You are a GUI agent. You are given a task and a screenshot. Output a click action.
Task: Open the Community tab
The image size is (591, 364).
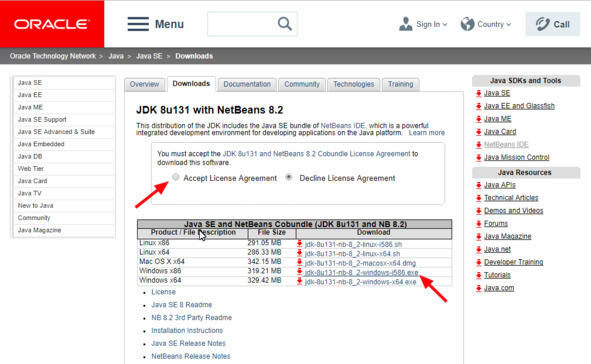pos(302,84)
